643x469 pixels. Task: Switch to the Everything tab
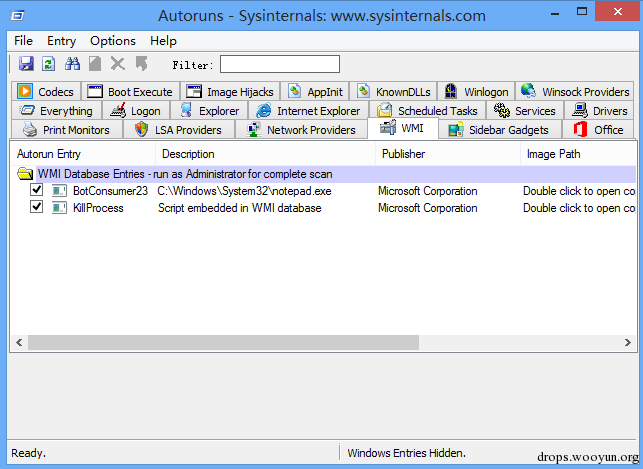pos(56,111)
